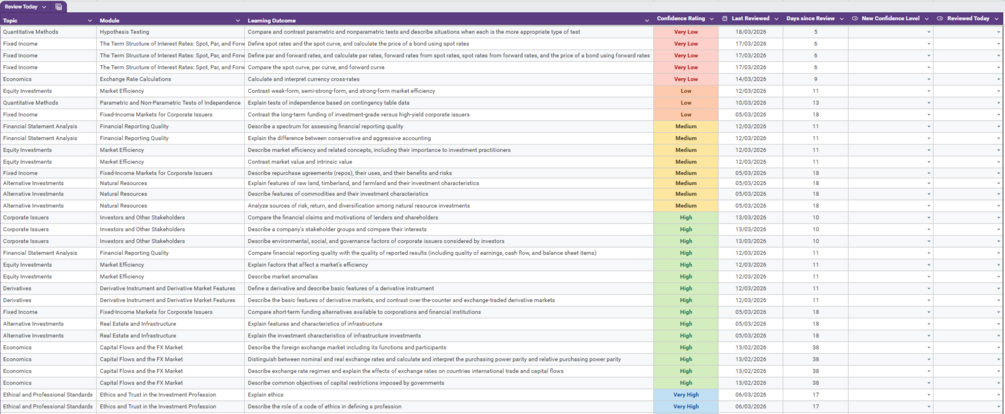Open the Confidence Rating column filter chevron
This screenshot has height=414, width=1005.
pos(711,19)
